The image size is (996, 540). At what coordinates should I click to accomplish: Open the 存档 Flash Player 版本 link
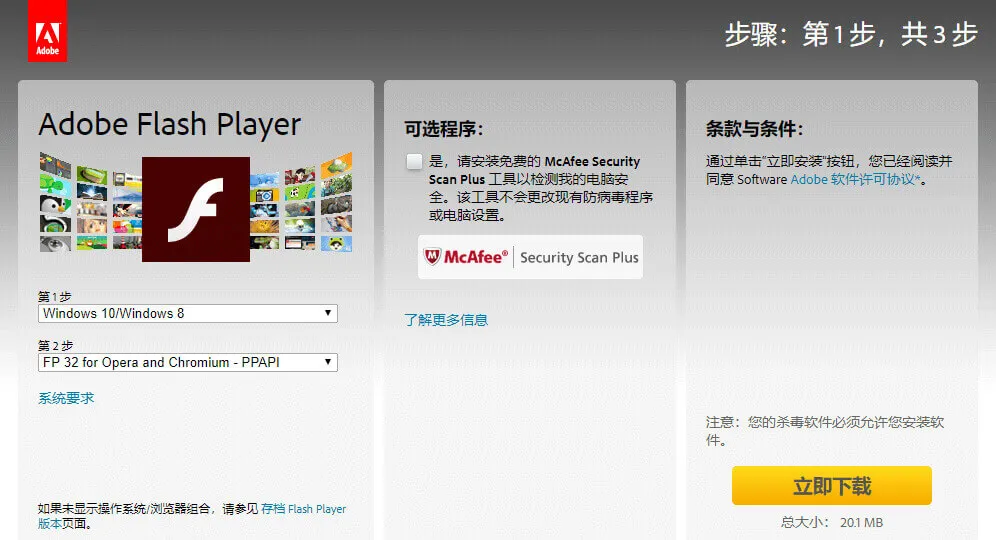point(304,509)
